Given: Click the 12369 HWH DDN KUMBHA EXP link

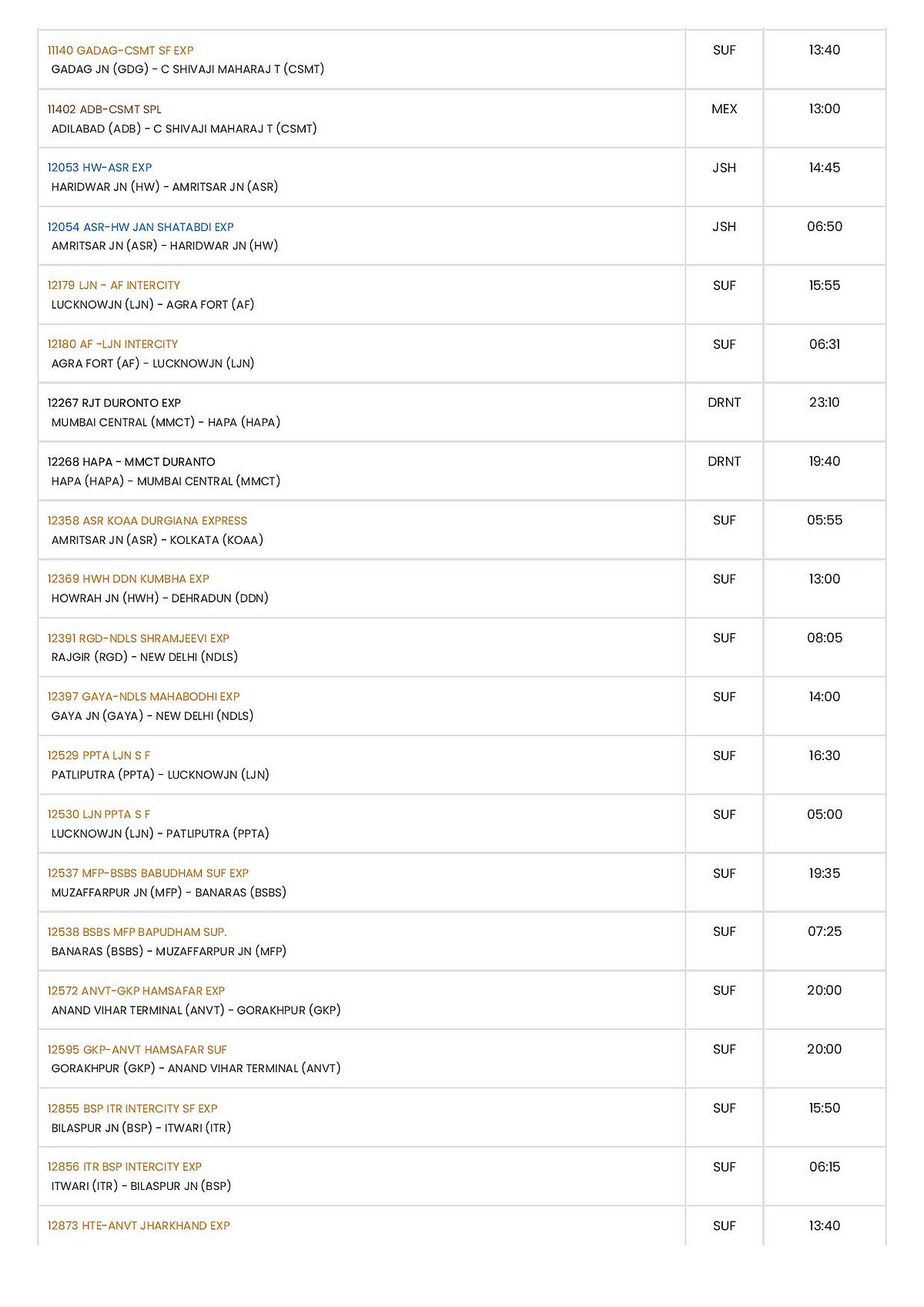Looking at the screenshot, I should coord(128,579).
